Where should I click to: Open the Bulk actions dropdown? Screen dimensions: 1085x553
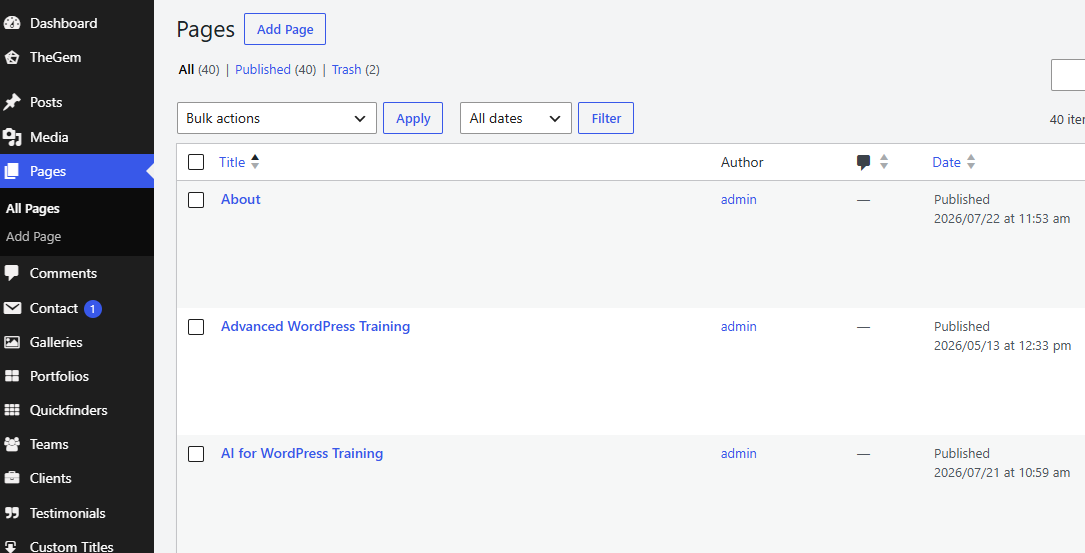tap(277, 118)
